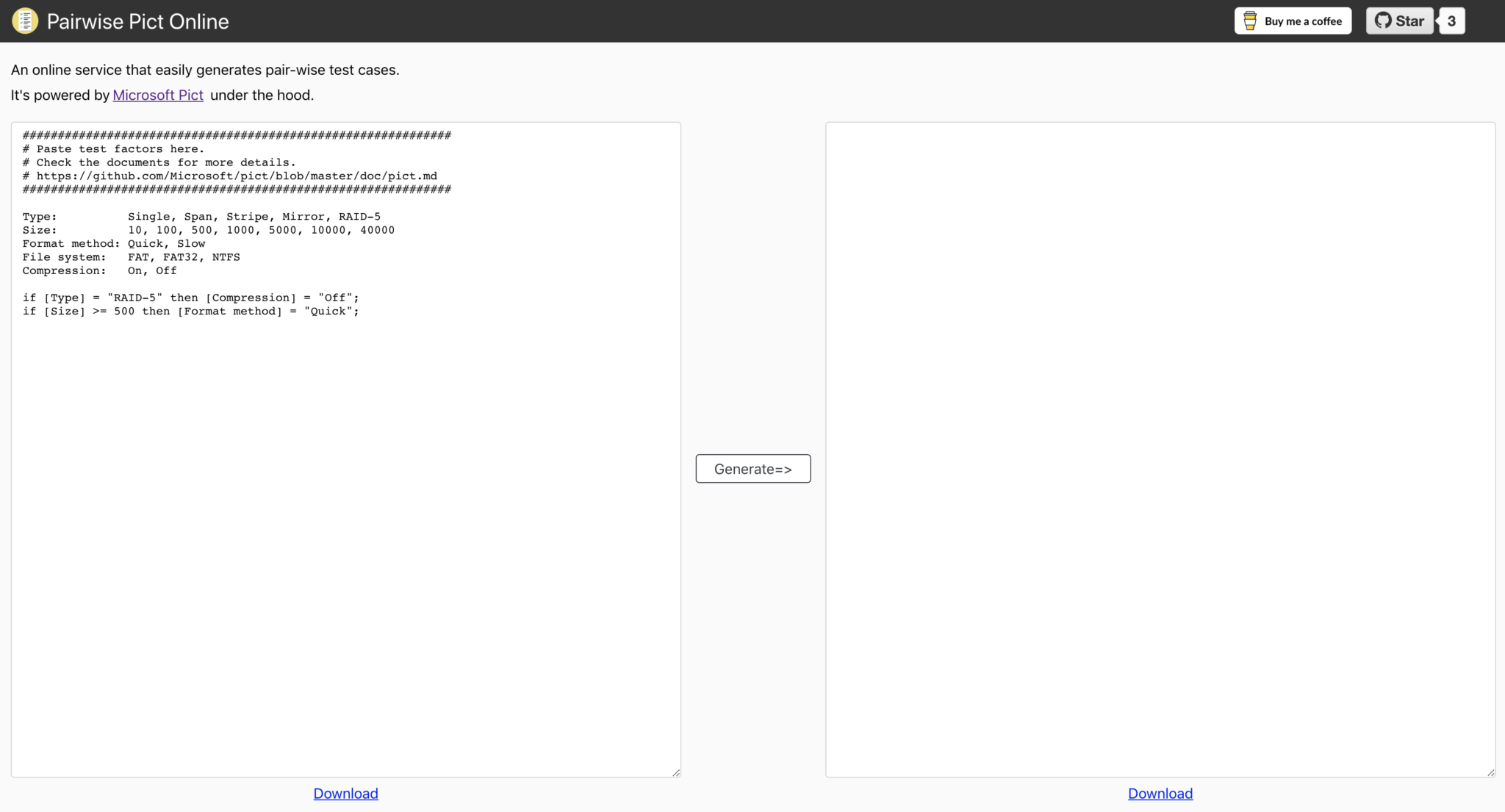This screenshot has height=812, width=1505.
Task: Click the github.com pict.md URL comment line
Action: (229, 176)
